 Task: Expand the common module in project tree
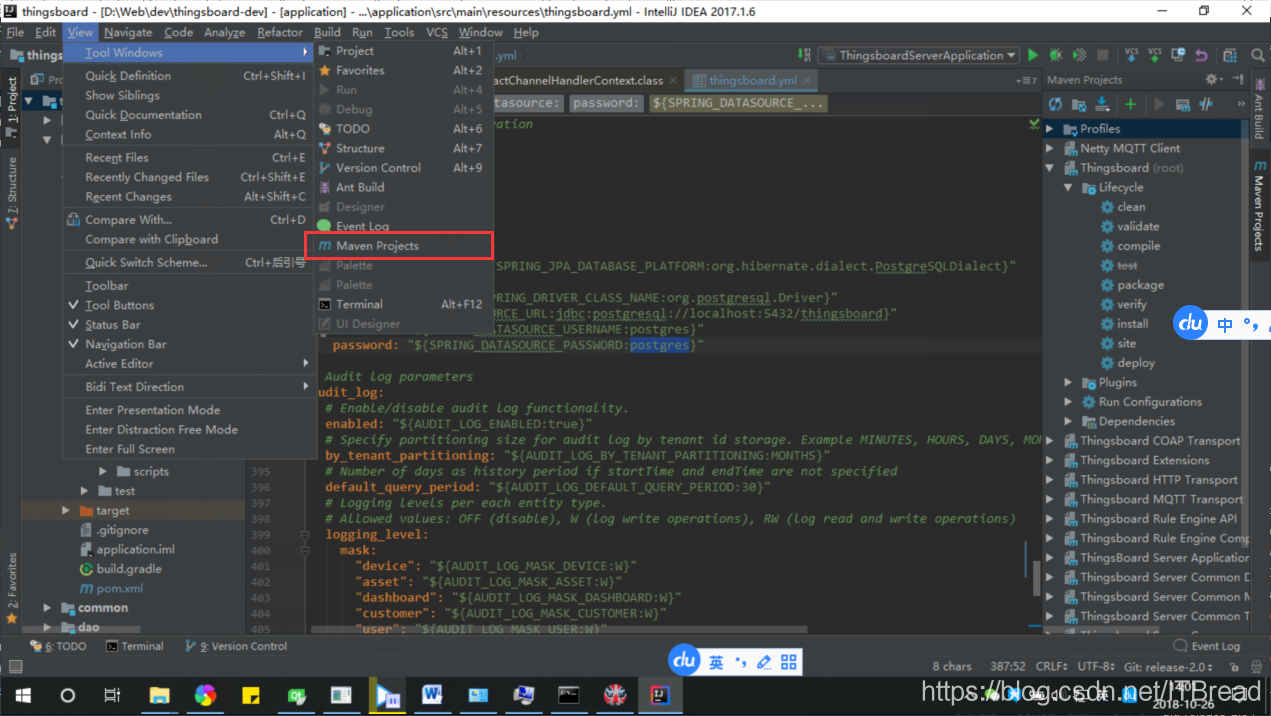point(47,607)
